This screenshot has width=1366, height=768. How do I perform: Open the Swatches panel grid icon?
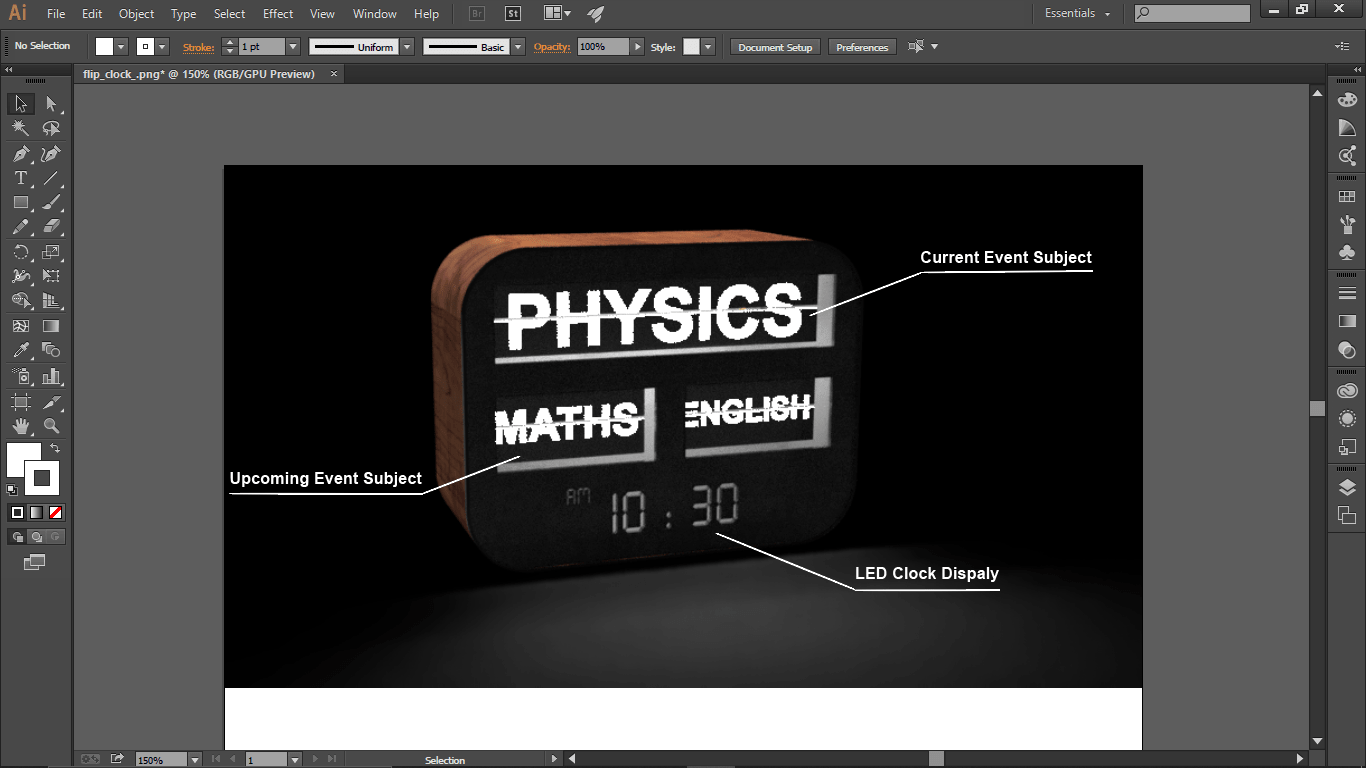coord(1347,198)
